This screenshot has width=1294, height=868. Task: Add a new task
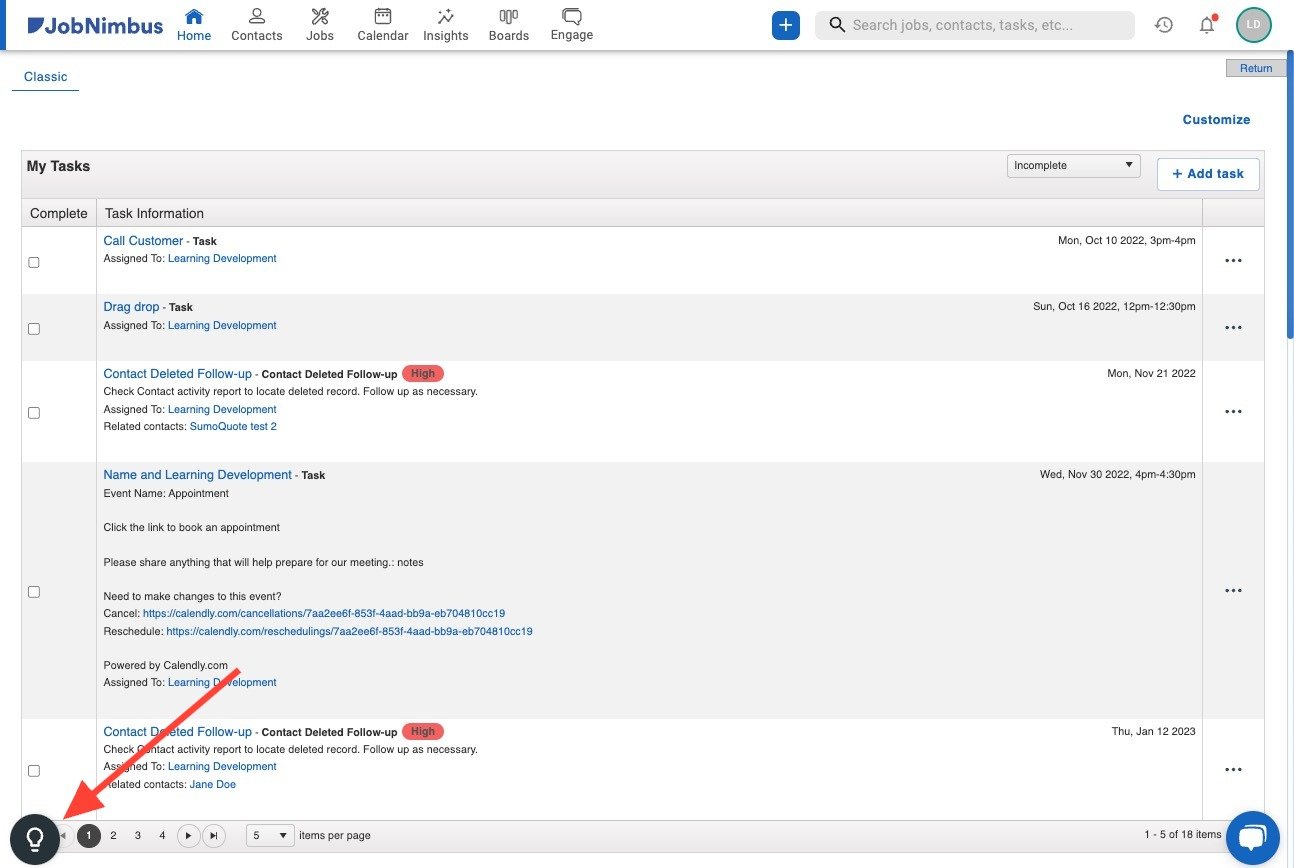1207,173
